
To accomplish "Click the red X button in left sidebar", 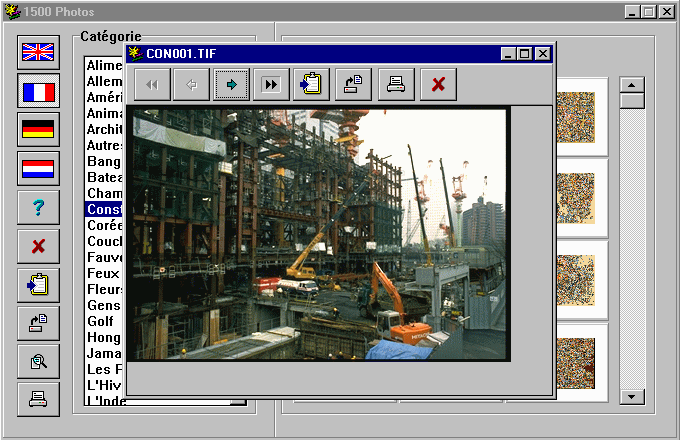I will (38, 245).
